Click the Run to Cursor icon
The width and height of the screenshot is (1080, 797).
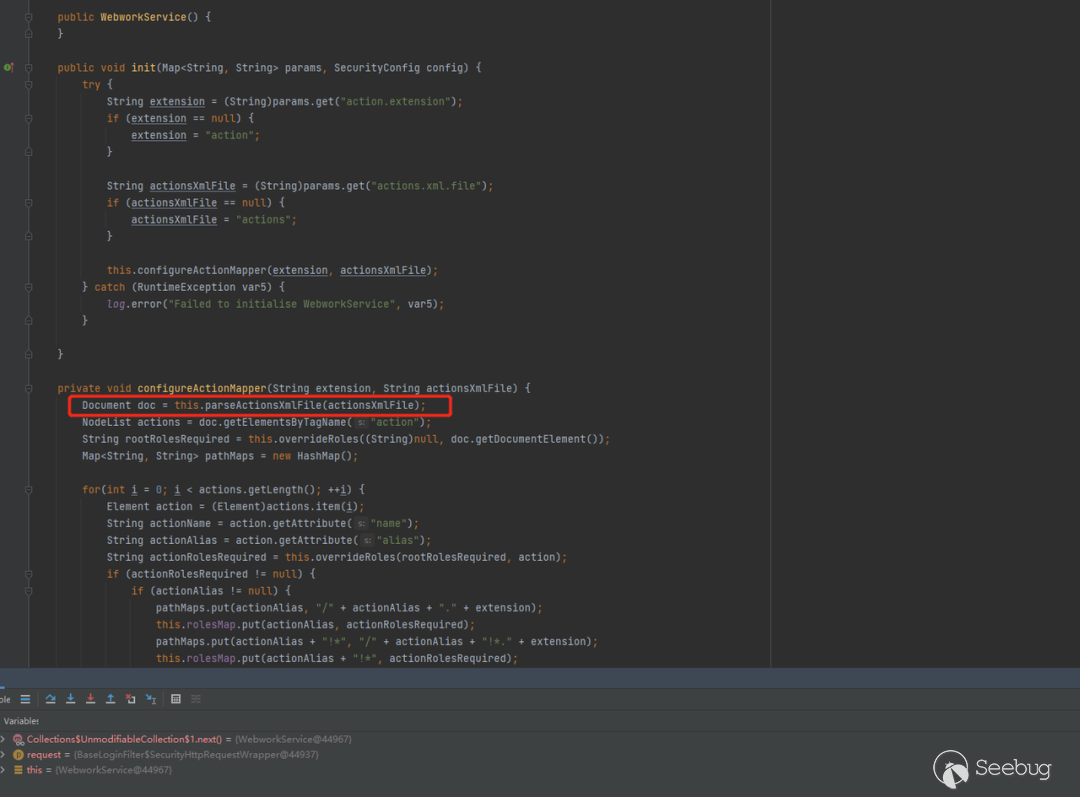click(151, 699)
